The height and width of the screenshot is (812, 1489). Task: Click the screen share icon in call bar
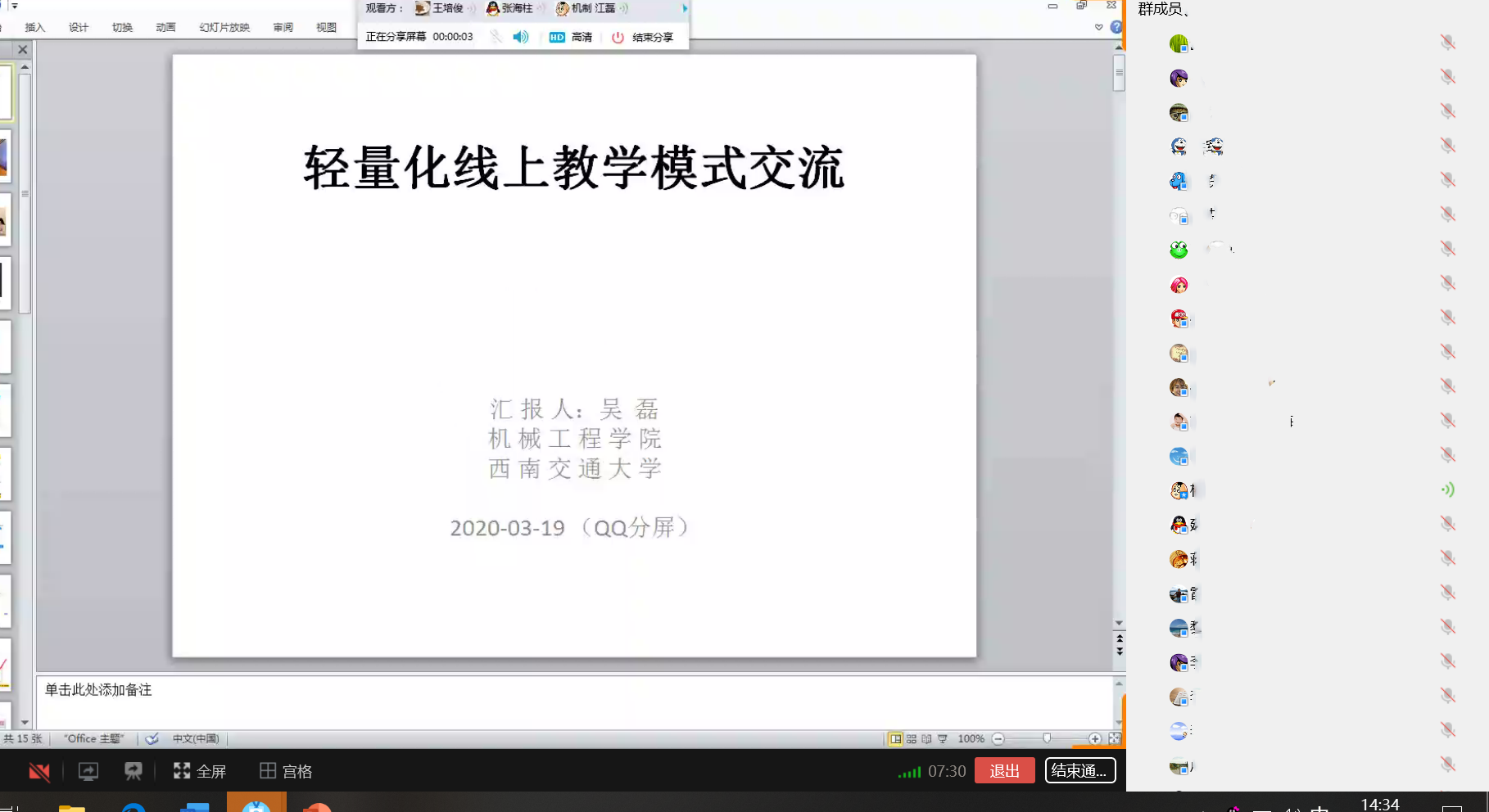click(88, 771)
